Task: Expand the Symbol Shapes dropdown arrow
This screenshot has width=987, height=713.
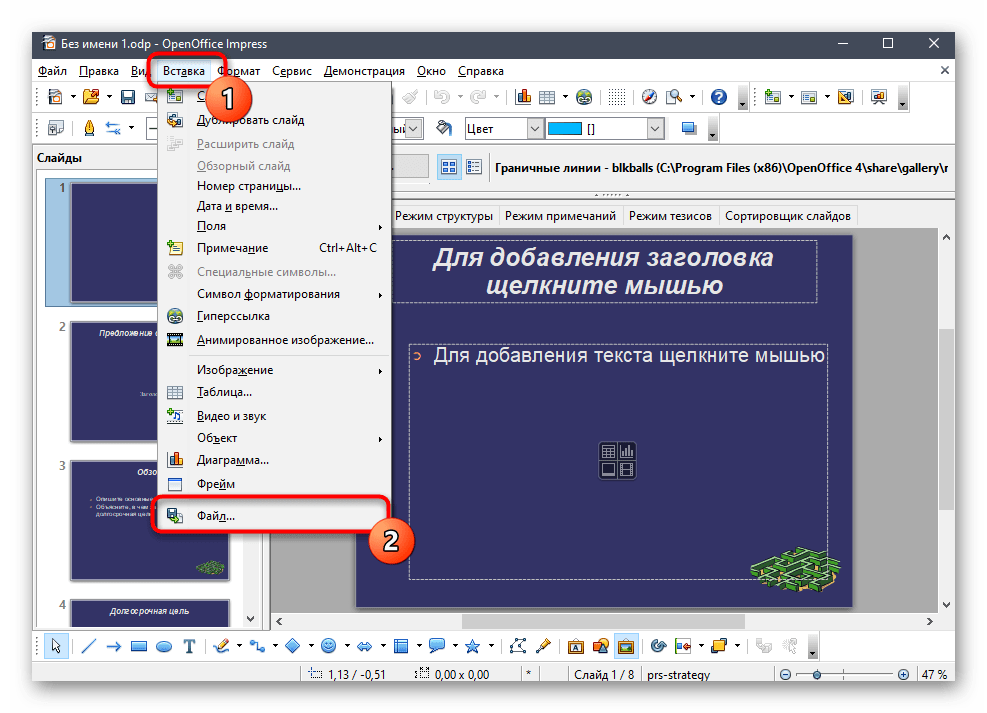Action: click(346, 646)
